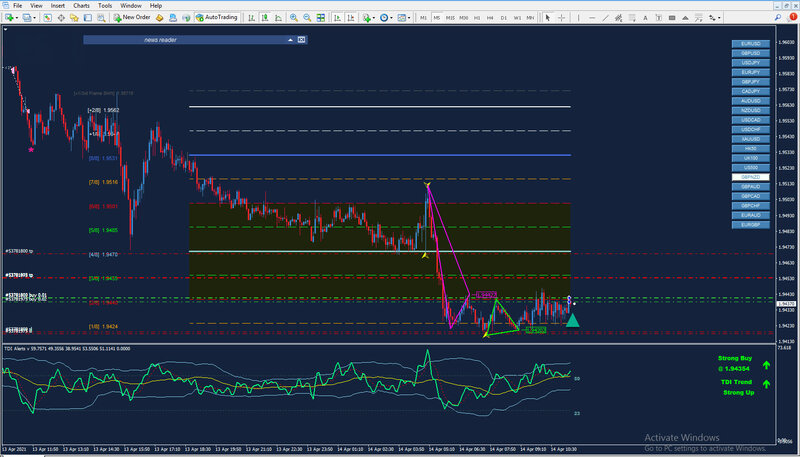Select the M5 timeframe
The width and height of the screenshot is (800, 457).
click(437, 18)
